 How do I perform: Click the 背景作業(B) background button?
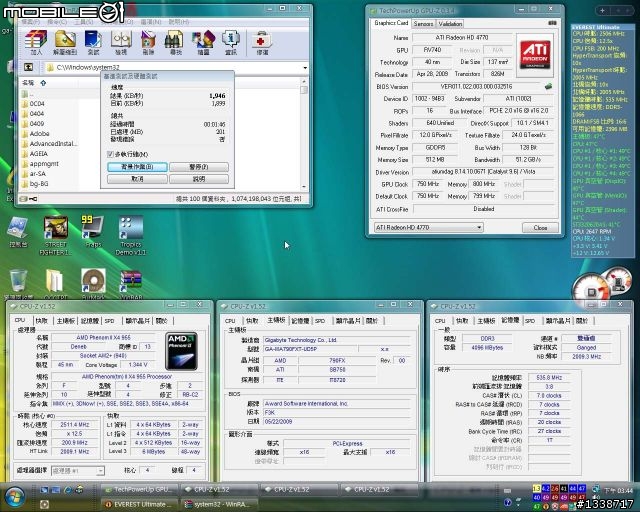click(x=137, y=167)
